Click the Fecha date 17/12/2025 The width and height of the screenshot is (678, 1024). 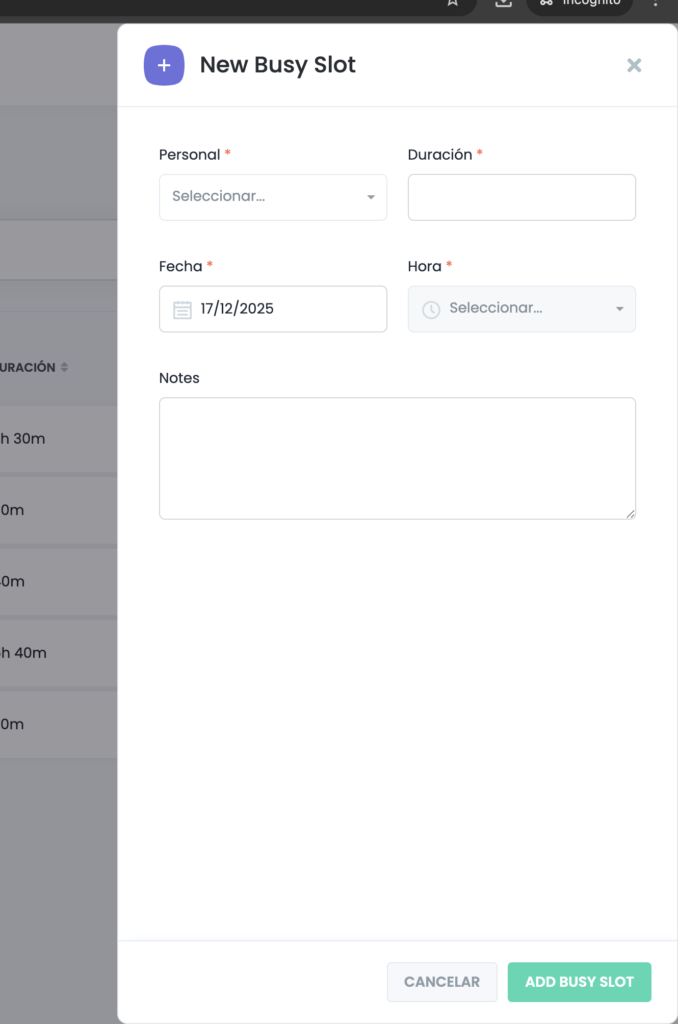[237, 309]
